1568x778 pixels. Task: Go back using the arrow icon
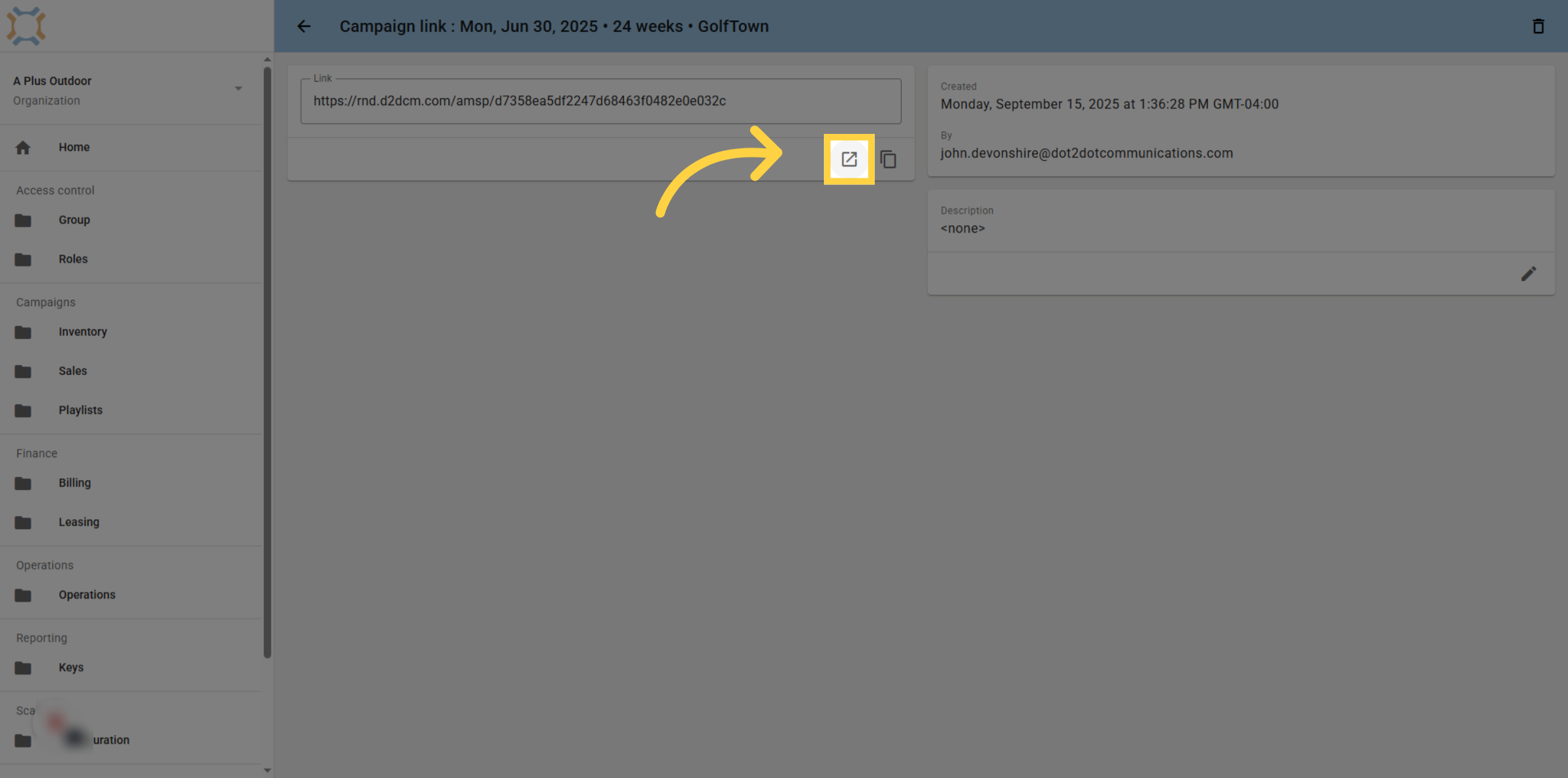pos(304,26)
